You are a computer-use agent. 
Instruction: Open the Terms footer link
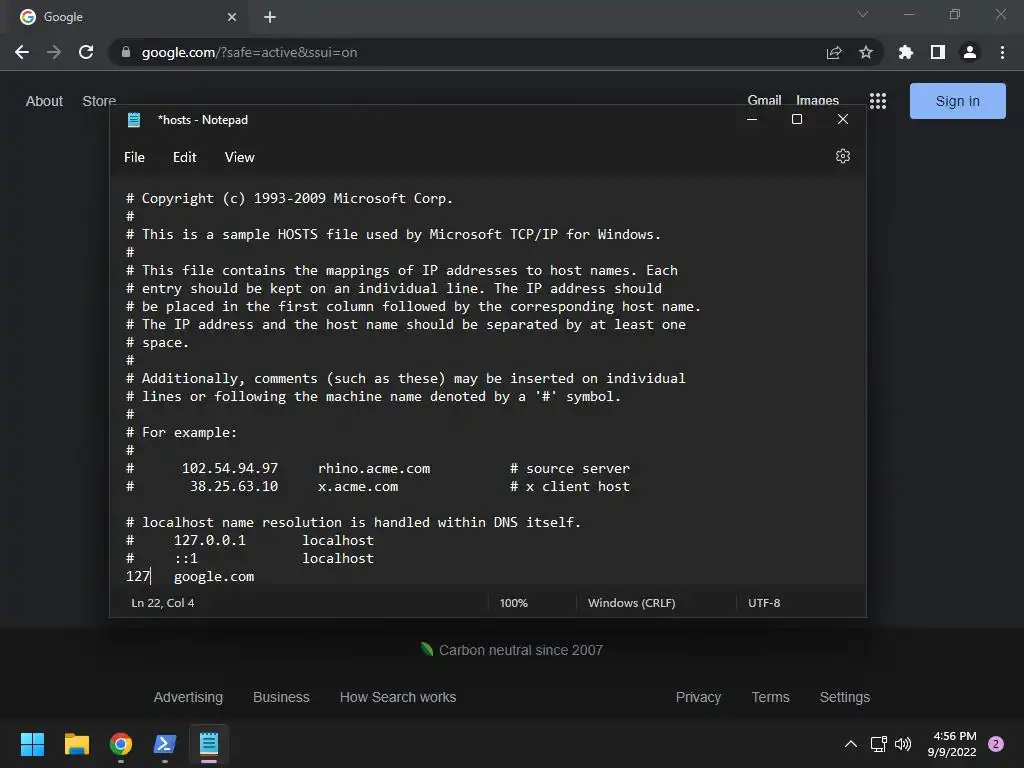[x=771, y=697]
